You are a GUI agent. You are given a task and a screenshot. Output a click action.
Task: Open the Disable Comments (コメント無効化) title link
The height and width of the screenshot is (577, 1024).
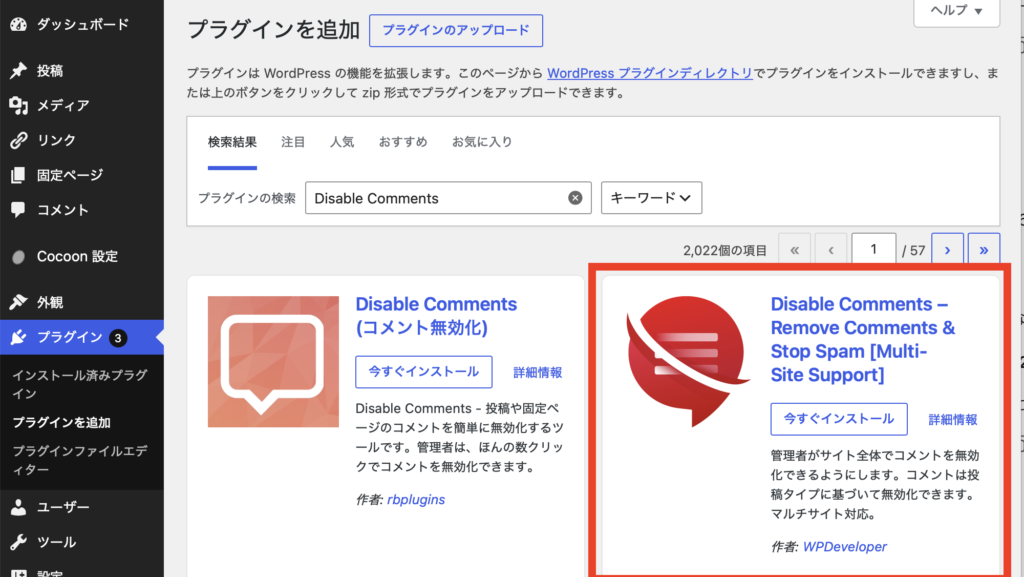tap(436, 316)
